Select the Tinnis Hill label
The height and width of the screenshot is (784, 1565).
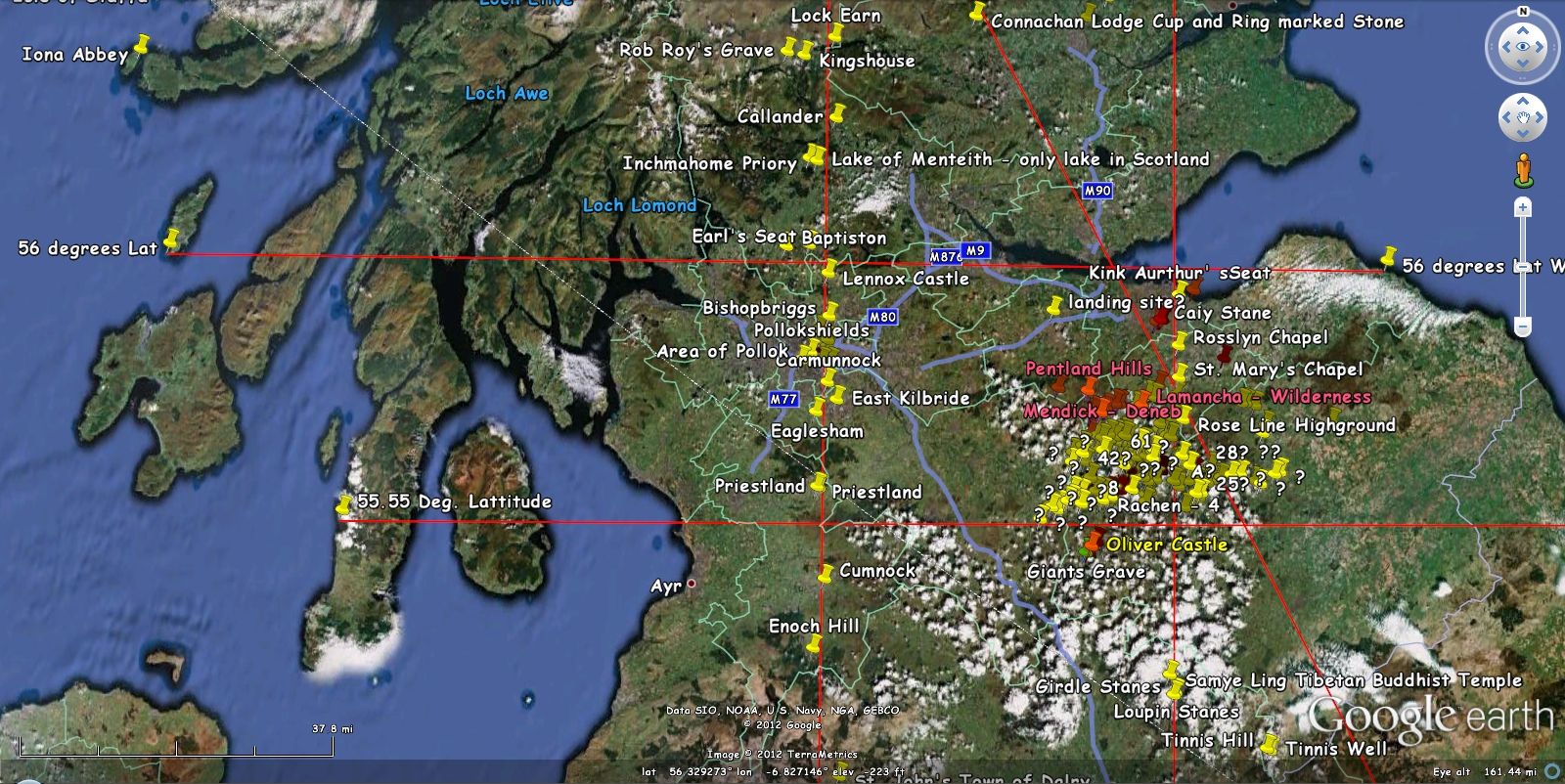tap(1208, 740)
